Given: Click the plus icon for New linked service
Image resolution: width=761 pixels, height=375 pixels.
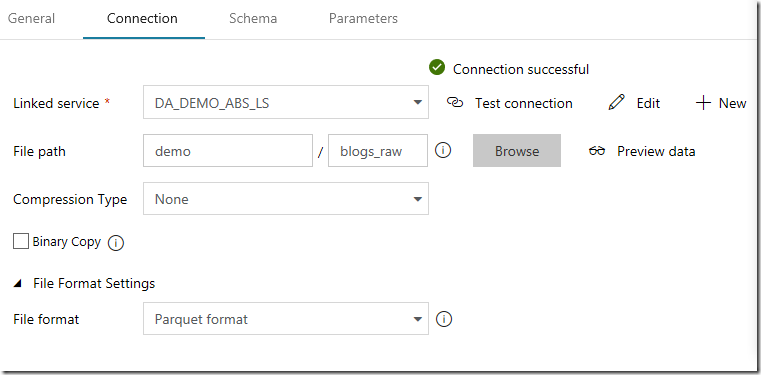Looking at the screenshot, I should pos(703,103).
